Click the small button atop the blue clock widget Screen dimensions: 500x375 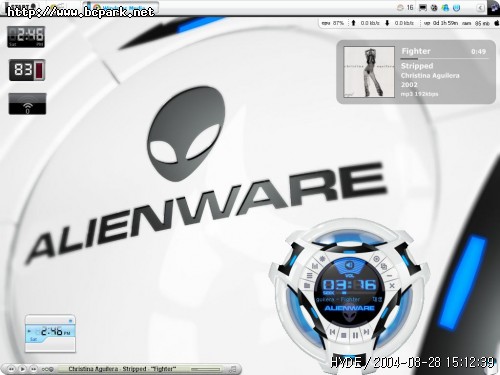[70, 321]
